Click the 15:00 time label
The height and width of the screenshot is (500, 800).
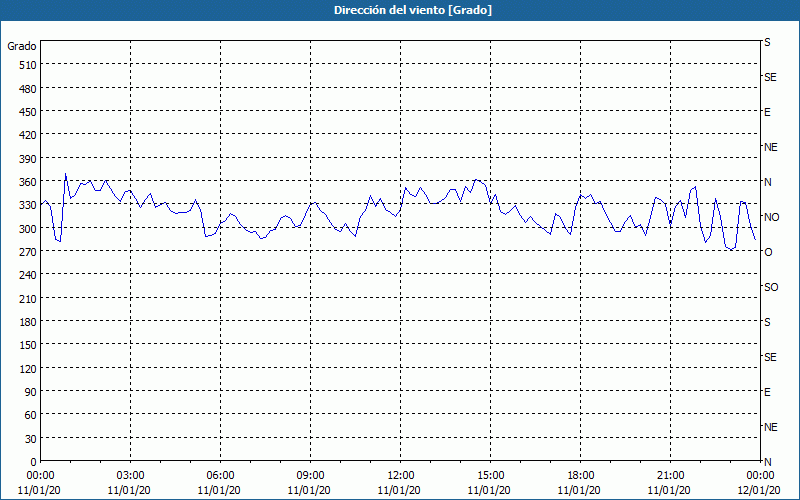pos(490,476)
